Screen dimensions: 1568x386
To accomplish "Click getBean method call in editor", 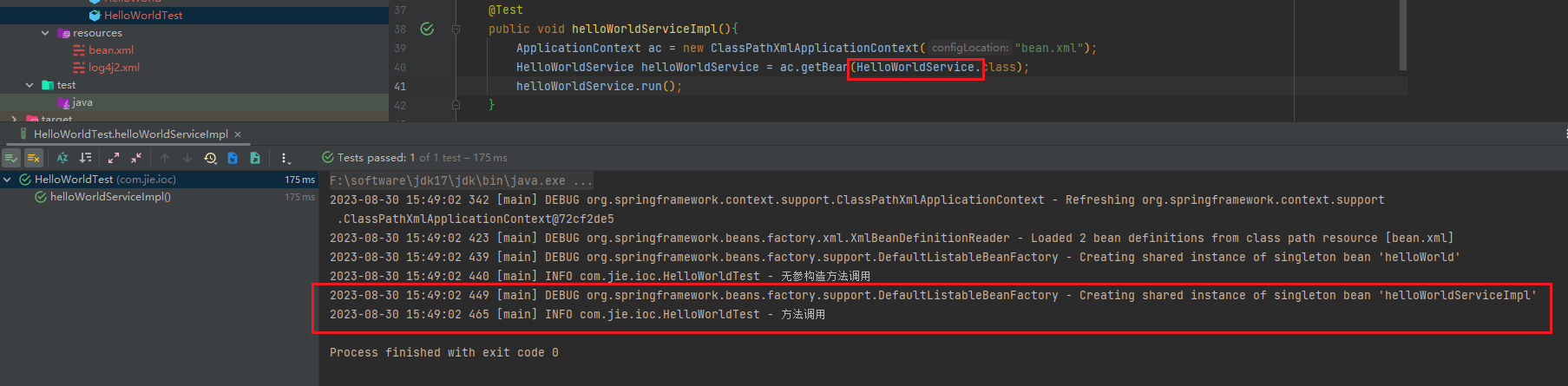I will pos(824,67).
